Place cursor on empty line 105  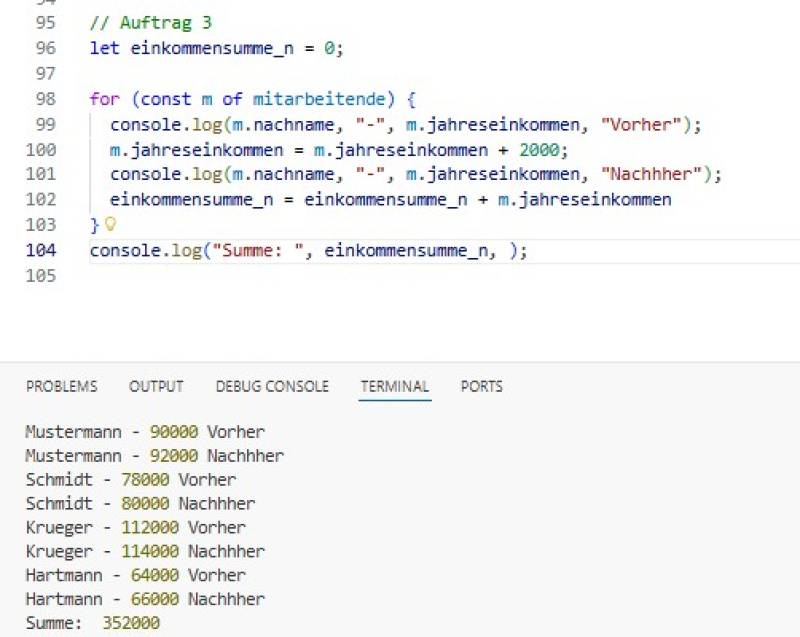[300, 276]
